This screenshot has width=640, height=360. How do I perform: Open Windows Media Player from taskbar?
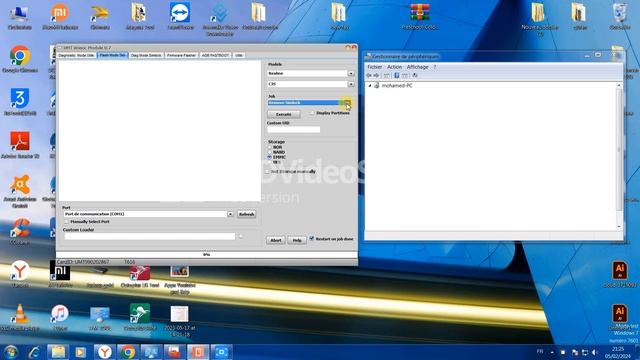[x=80, y=352]
